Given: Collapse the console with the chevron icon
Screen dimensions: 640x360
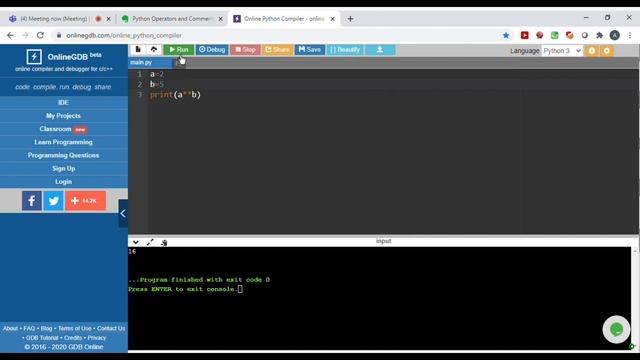Looking at the screenshot, I should point(136,242).
